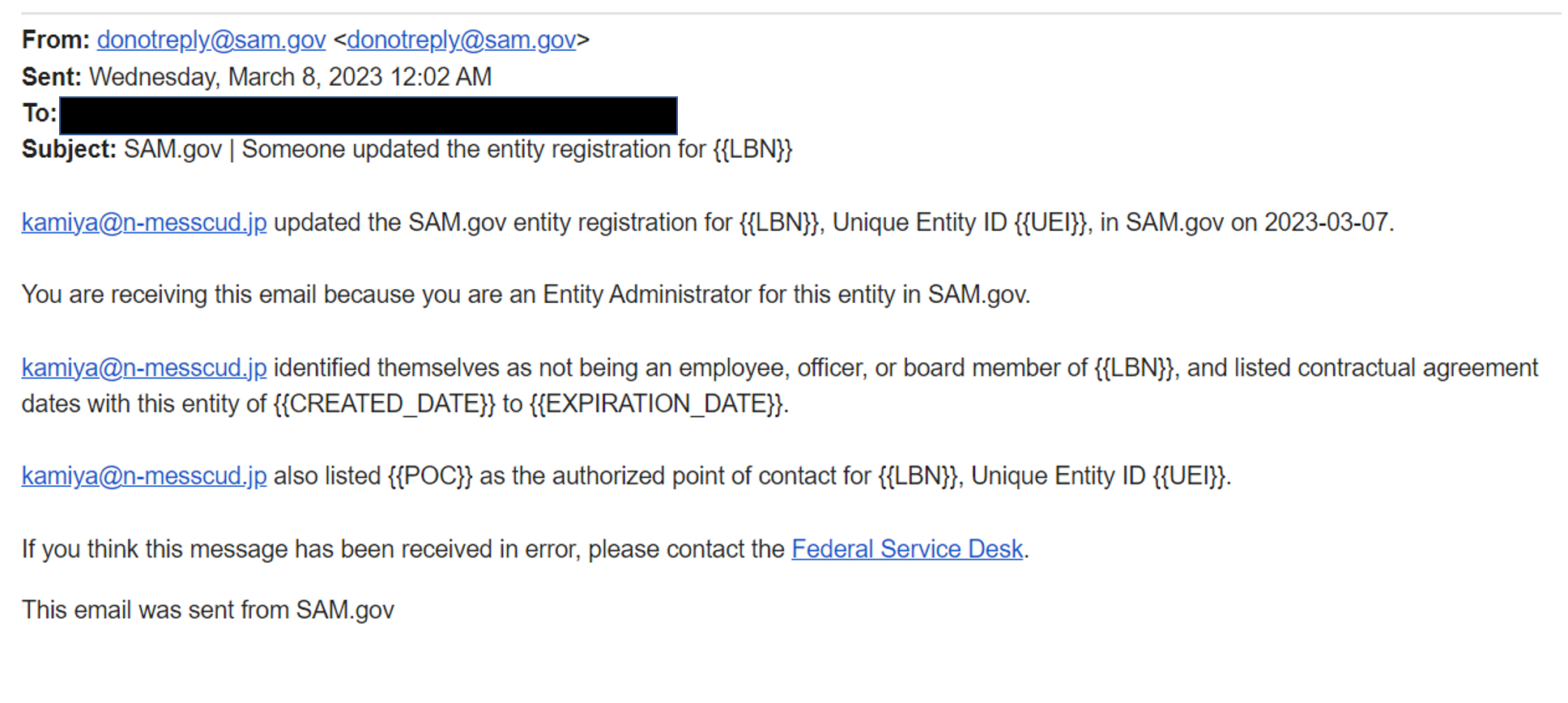Click the bold "Sent:" label
The width and height of the screenshot is (1568, 703).
[x=51, y=77]
